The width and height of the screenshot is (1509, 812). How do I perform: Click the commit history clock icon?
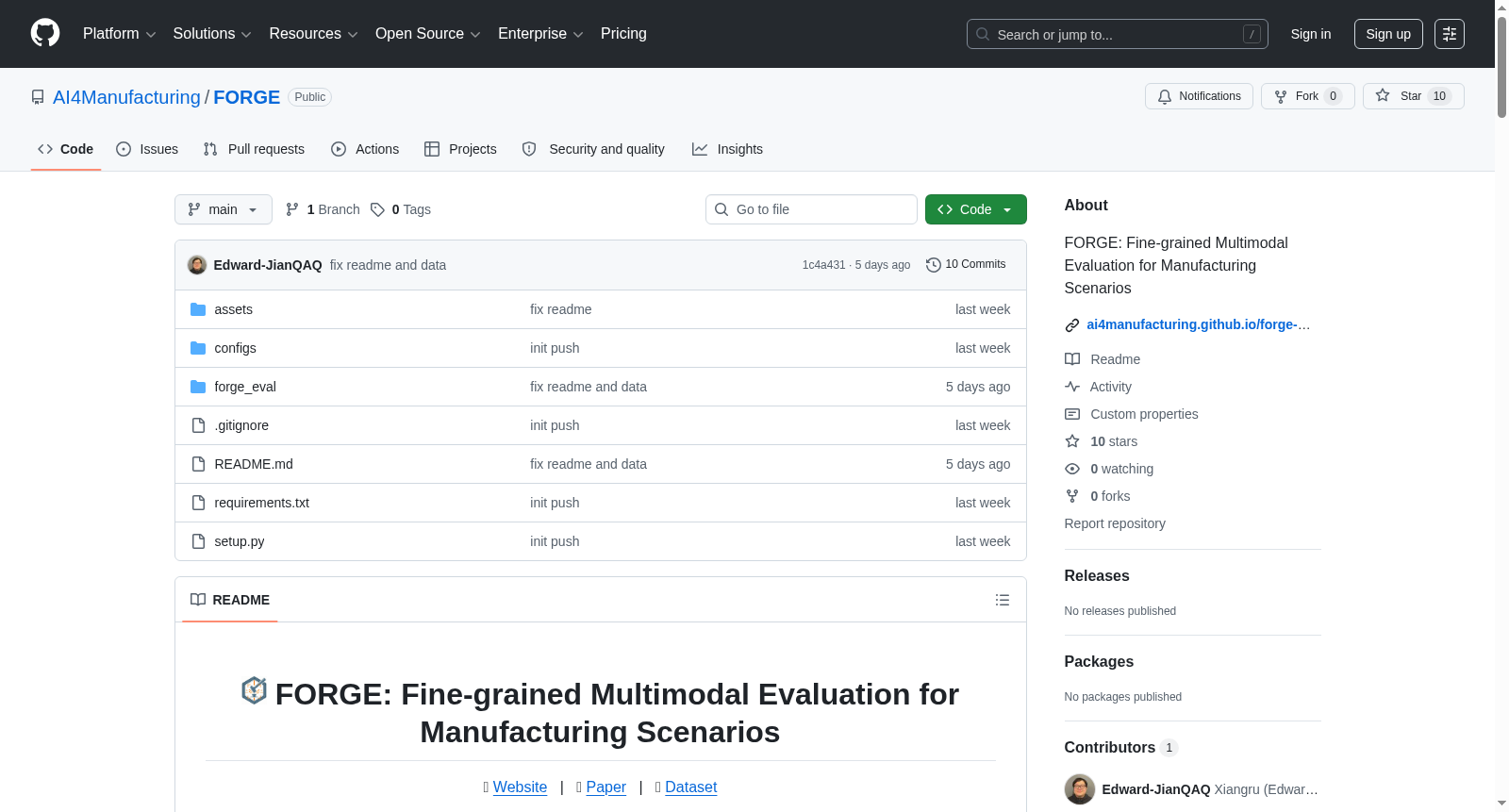[934, 265]
